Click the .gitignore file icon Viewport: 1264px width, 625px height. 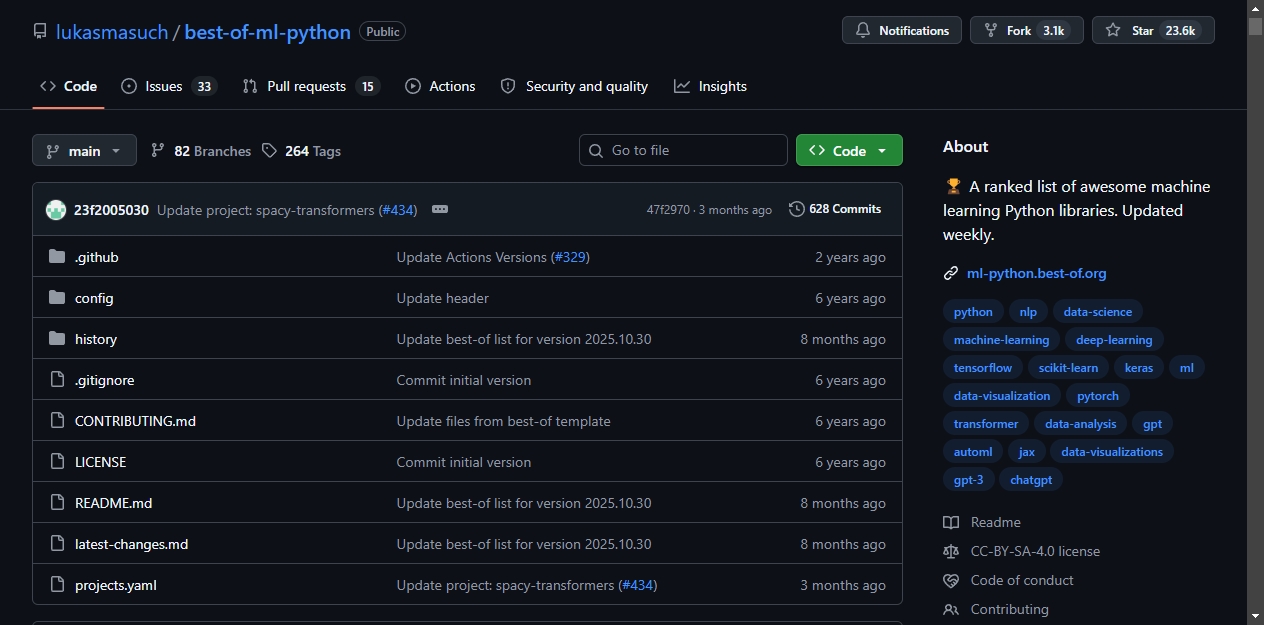[57, 380]
